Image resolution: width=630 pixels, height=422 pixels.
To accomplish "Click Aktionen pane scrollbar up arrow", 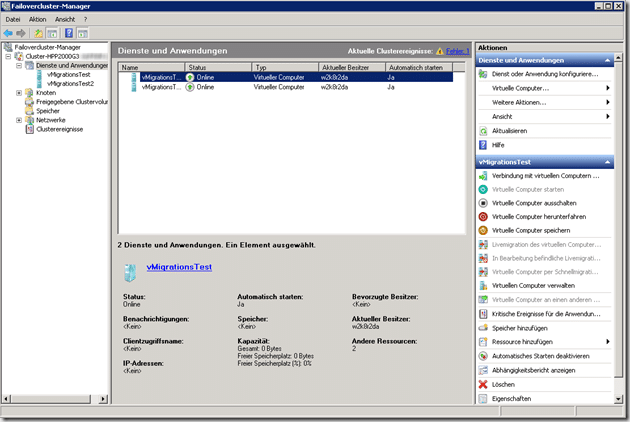I will point(618,57).
